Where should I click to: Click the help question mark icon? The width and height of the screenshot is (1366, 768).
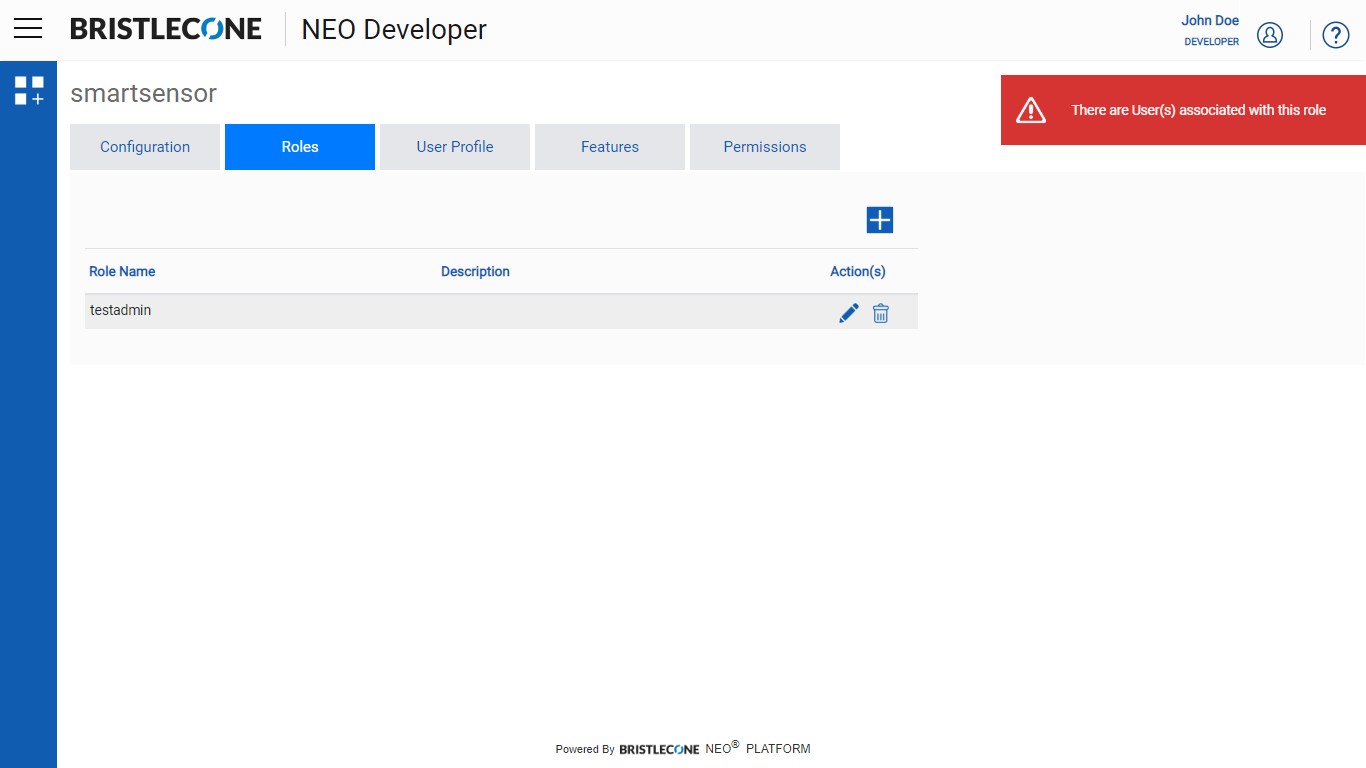tap(1335, 35)
